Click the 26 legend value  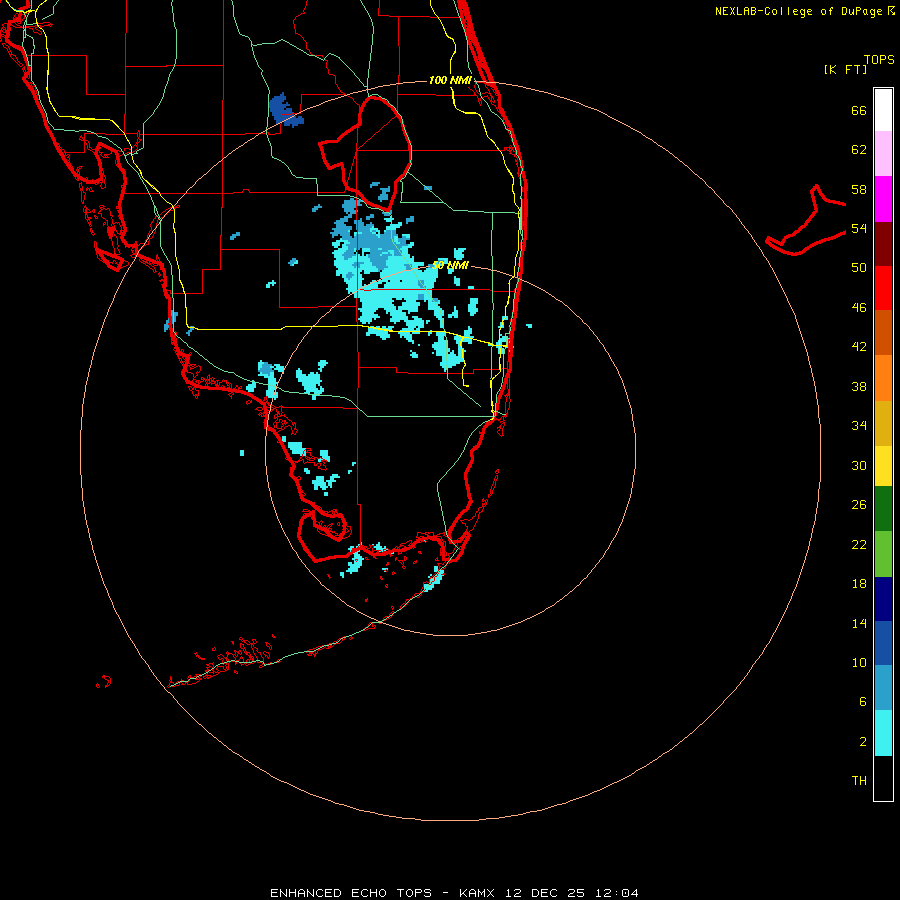[859, 505]
